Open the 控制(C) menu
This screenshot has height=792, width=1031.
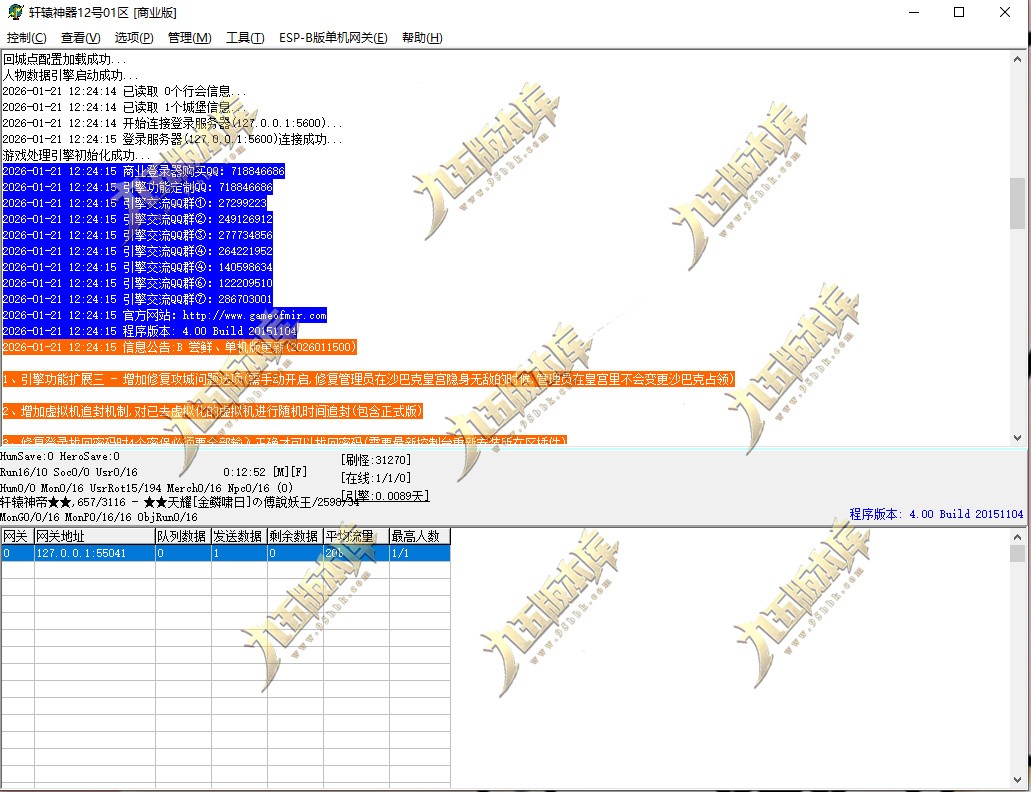click(26, 38)
